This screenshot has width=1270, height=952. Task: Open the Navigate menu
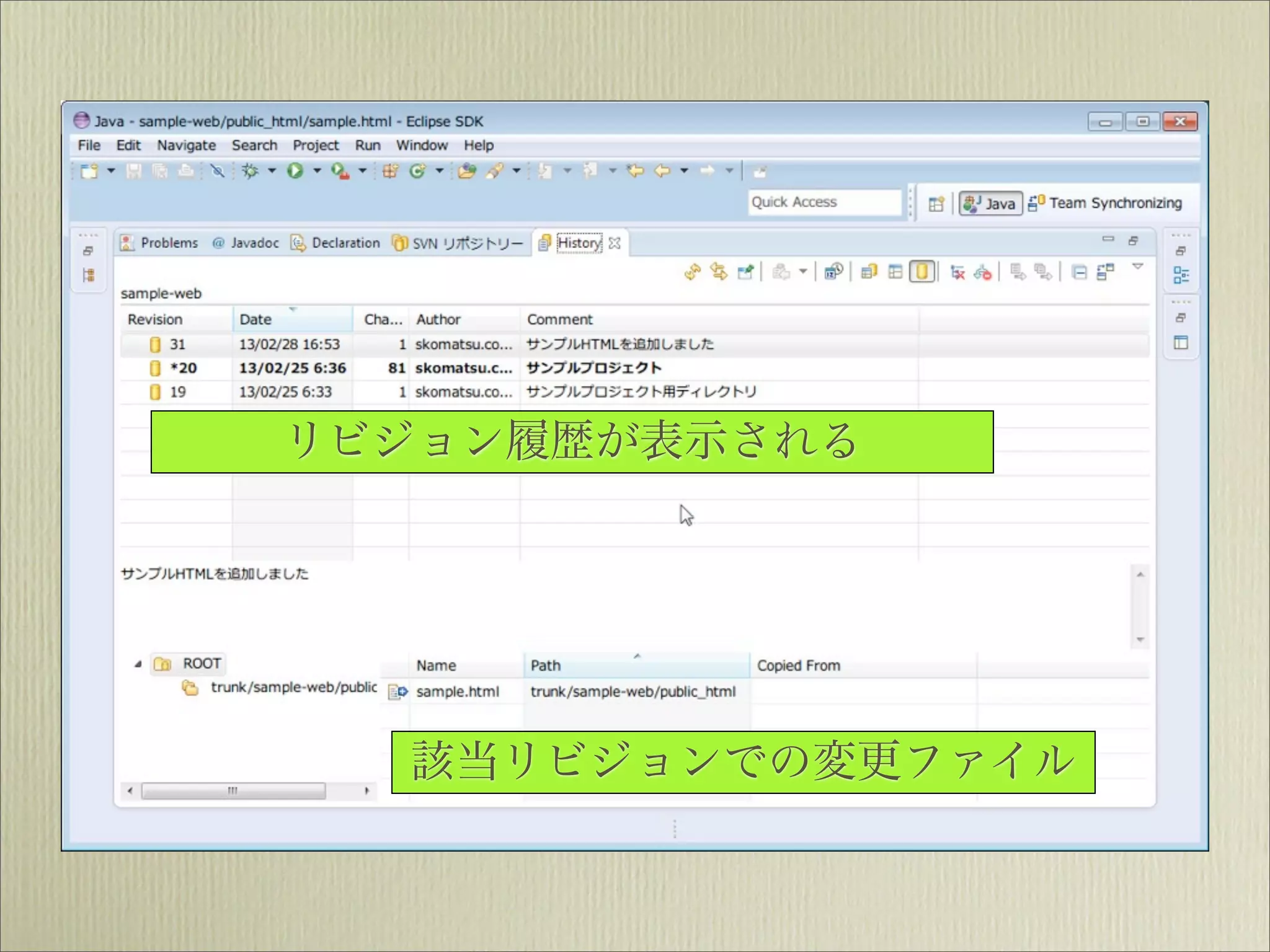[186, 146]
